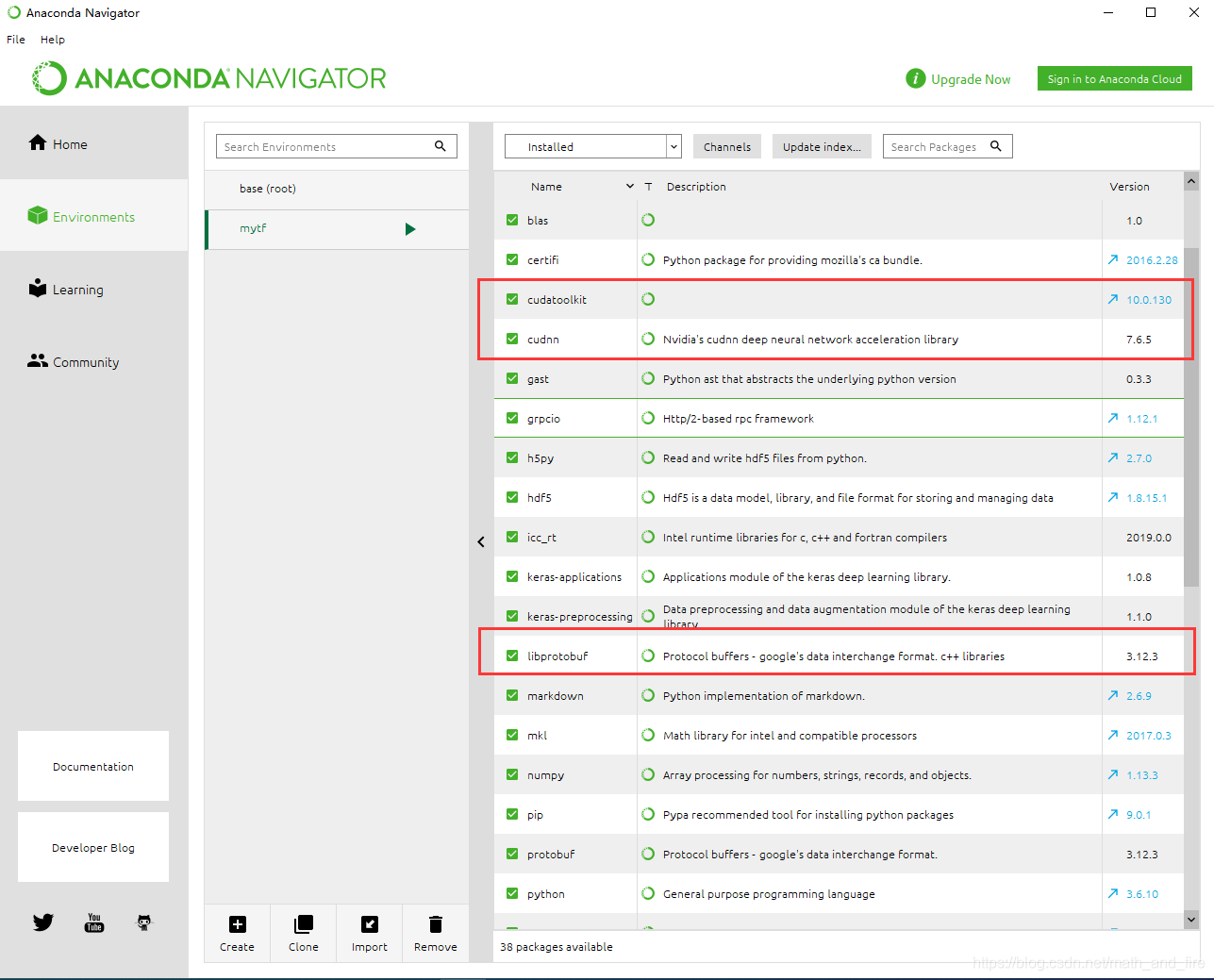
Task: Open the Documentation button
Action: [x=93, y=766]
